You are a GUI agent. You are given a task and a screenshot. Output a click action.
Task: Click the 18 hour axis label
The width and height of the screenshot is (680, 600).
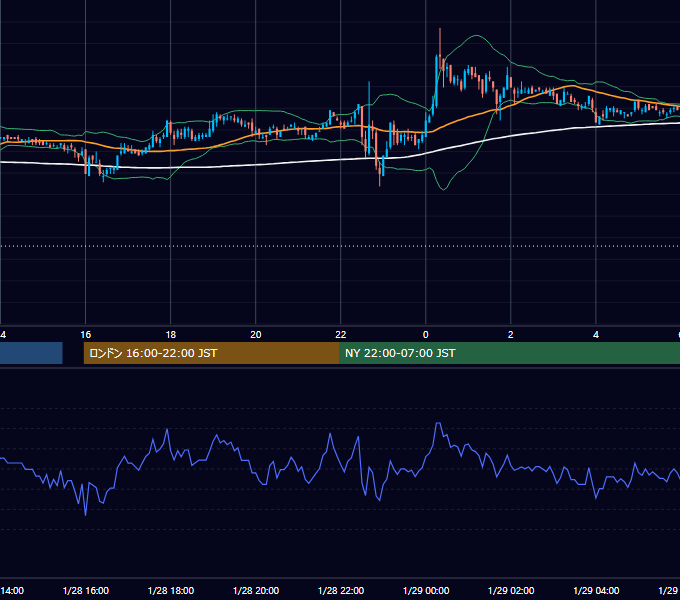click(x=171, y=335)
